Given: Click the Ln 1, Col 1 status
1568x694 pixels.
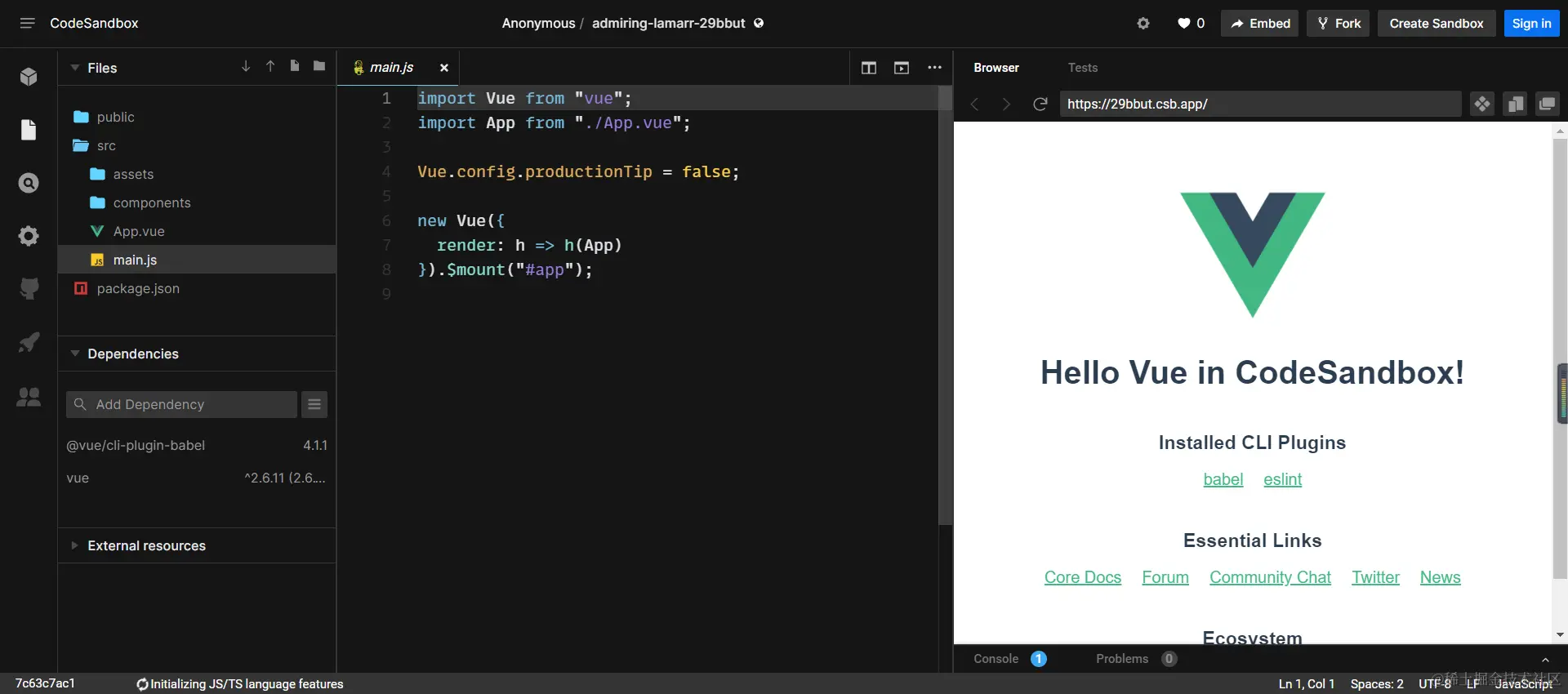Looking at the screenshot, I should [x=1307, y=683].
